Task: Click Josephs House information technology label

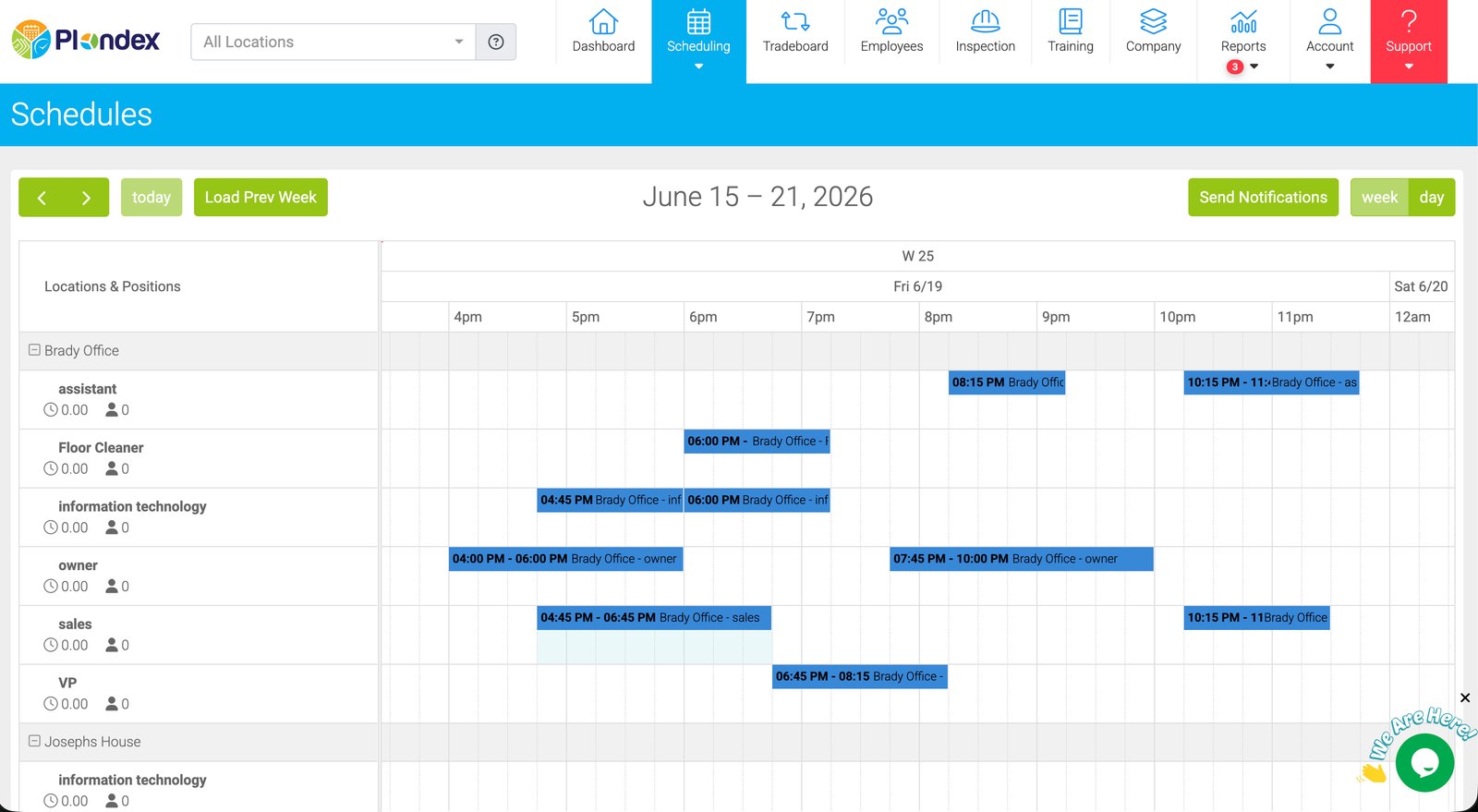Action: pyautogui.click(x=132, y=780)
